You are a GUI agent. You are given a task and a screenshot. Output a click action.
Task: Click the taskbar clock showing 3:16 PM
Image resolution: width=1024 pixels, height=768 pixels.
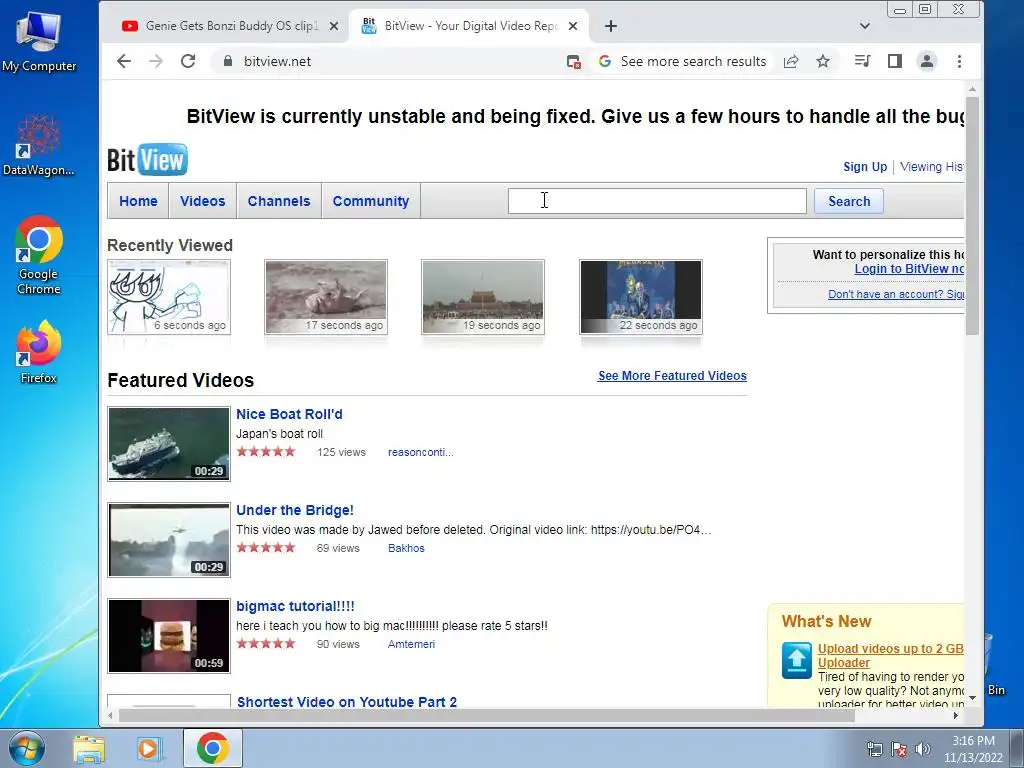(973, 749)
